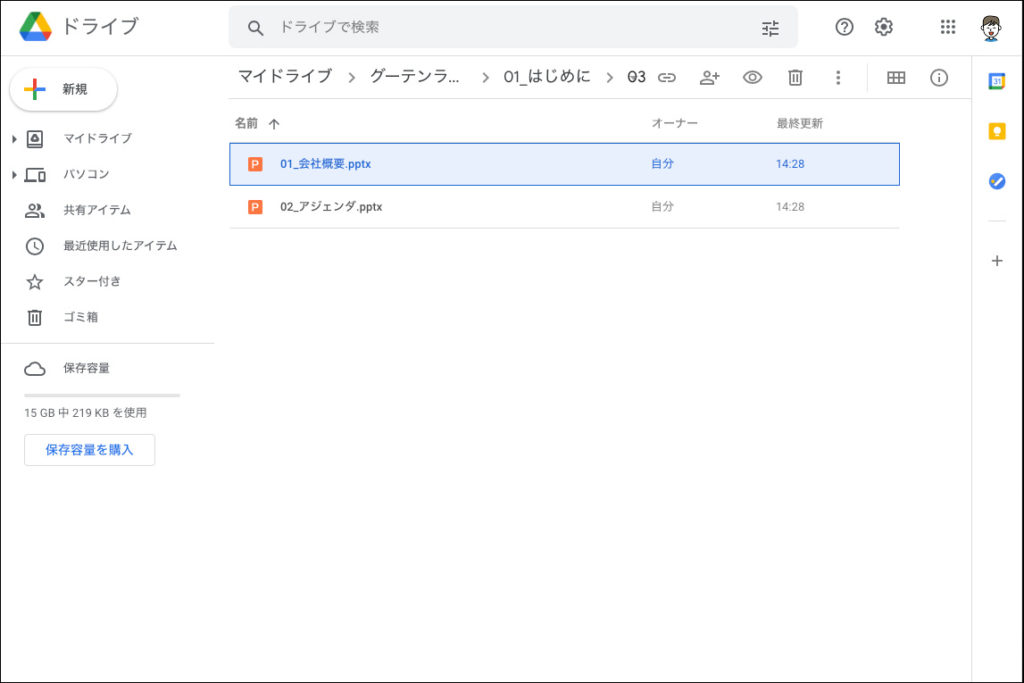Toggle the view details info panel
Screen dimensions: 1024x683
coord(939,77)
